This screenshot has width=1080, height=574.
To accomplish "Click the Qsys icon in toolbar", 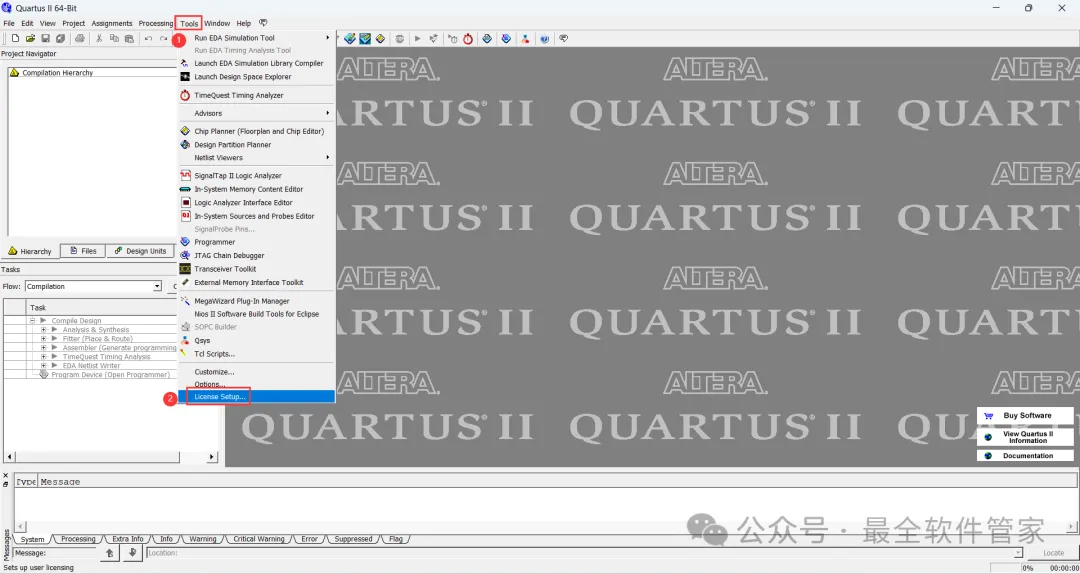I will coord(525,39).
